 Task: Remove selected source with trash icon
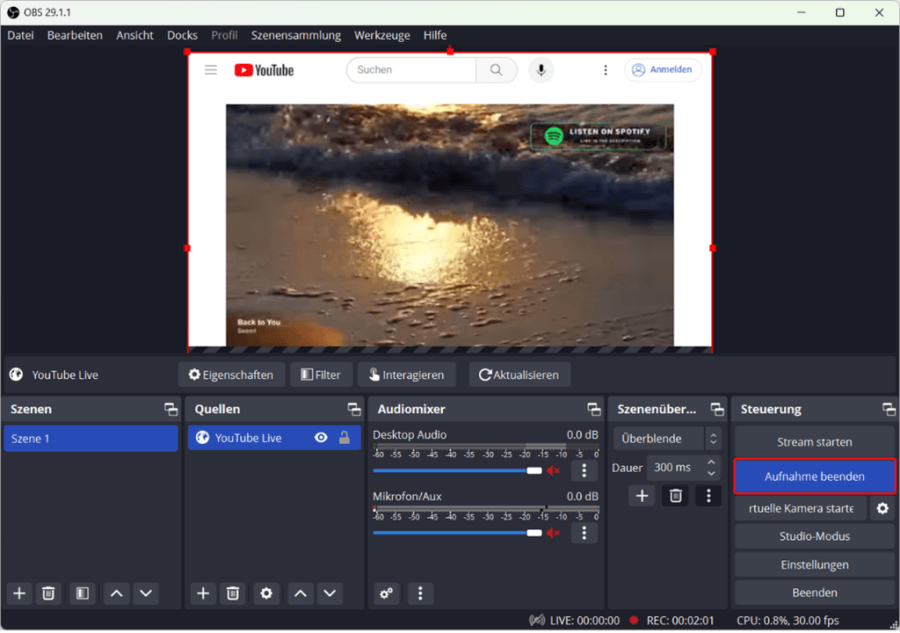click(232, 593)
